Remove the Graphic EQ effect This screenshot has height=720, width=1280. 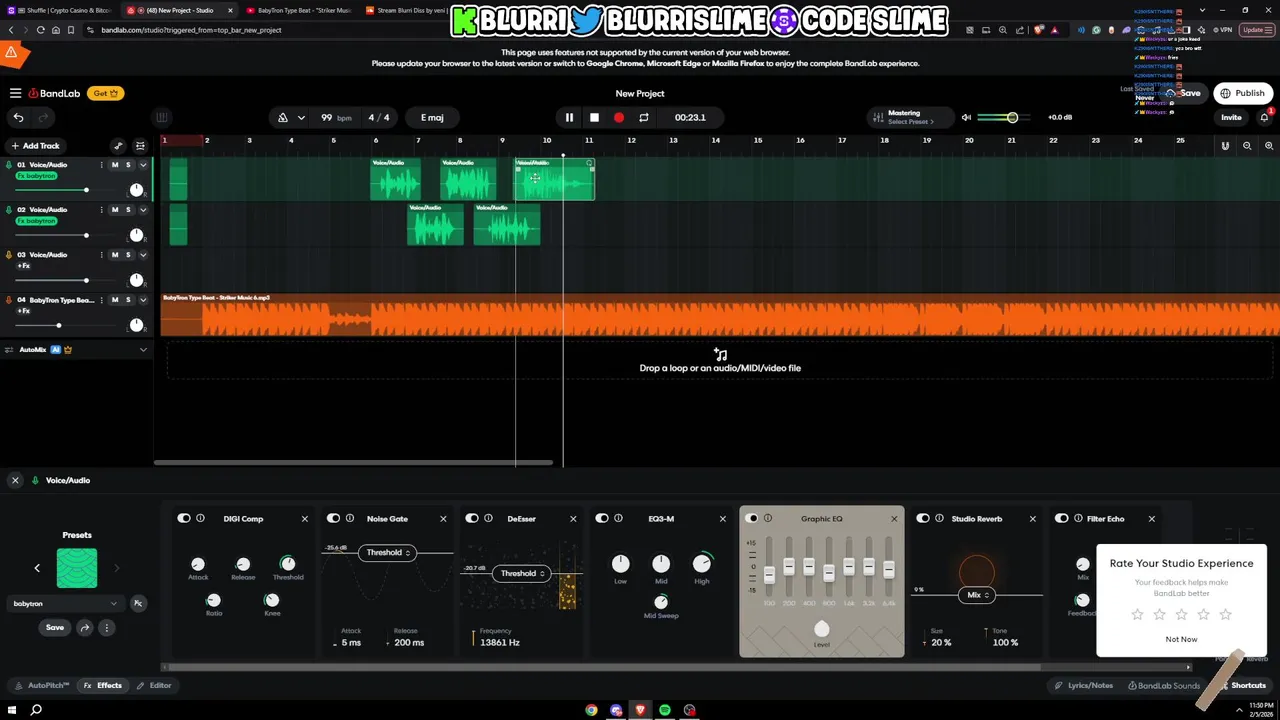click(894, 519)
